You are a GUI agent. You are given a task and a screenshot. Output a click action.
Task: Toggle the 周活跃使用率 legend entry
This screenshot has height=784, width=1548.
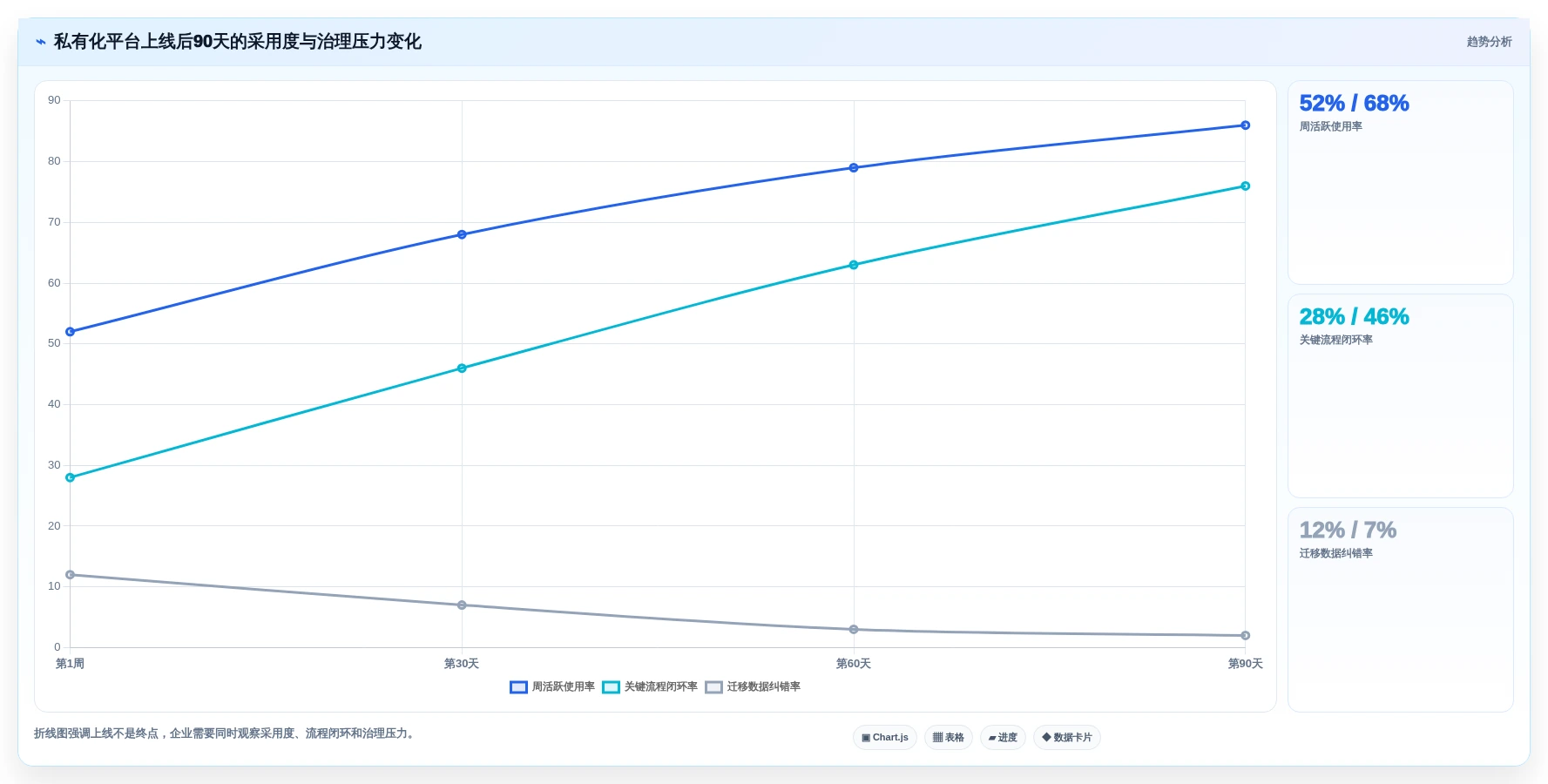[552, 687]
